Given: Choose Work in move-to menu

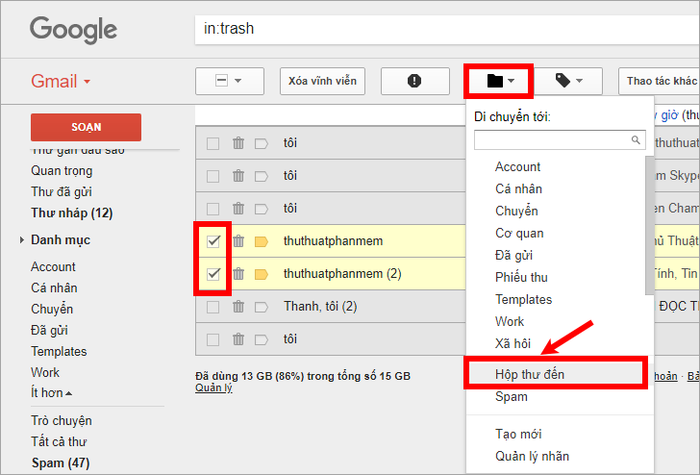Looking at the screenshot, I should [x=509, y=321].
